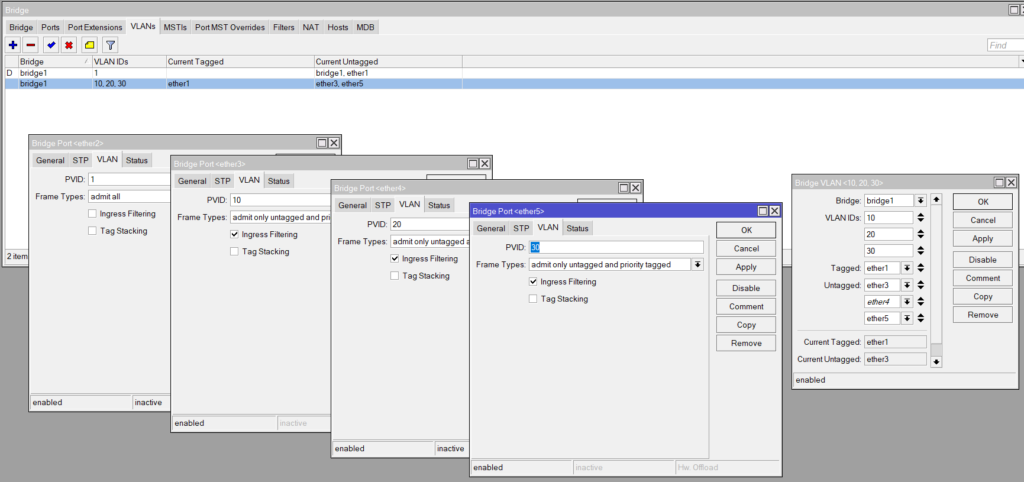
Task: Click the blue plus Add icon
Action: (13, 45)
